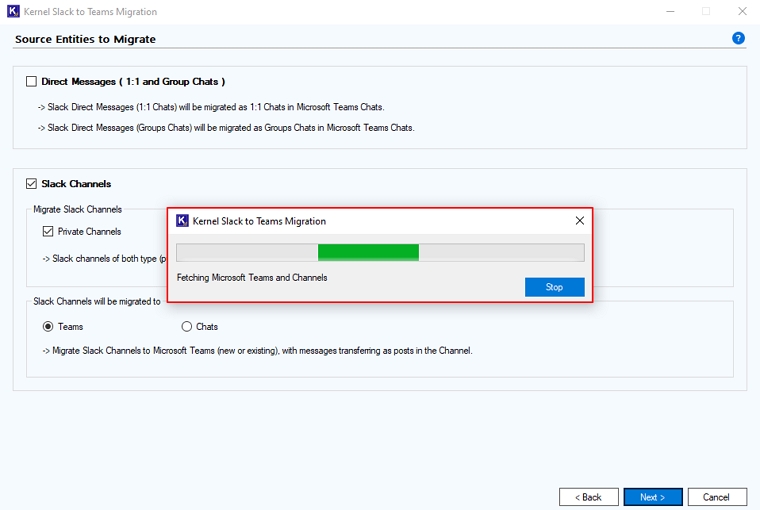Click the 'Slack Channels will be migrated to' label

coord(96,302)
